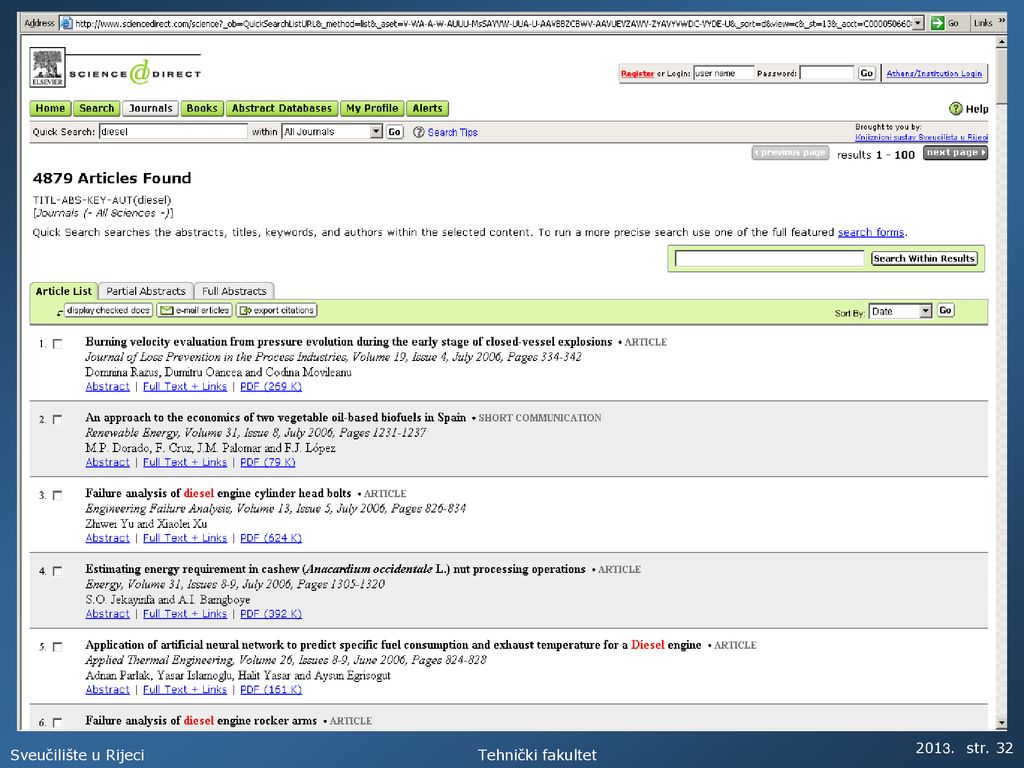Click title 'Burning velocity evaluation from pressure evolution'
Image resolution: width=1024 pixels, height=768 pixels.
(349, 342)
